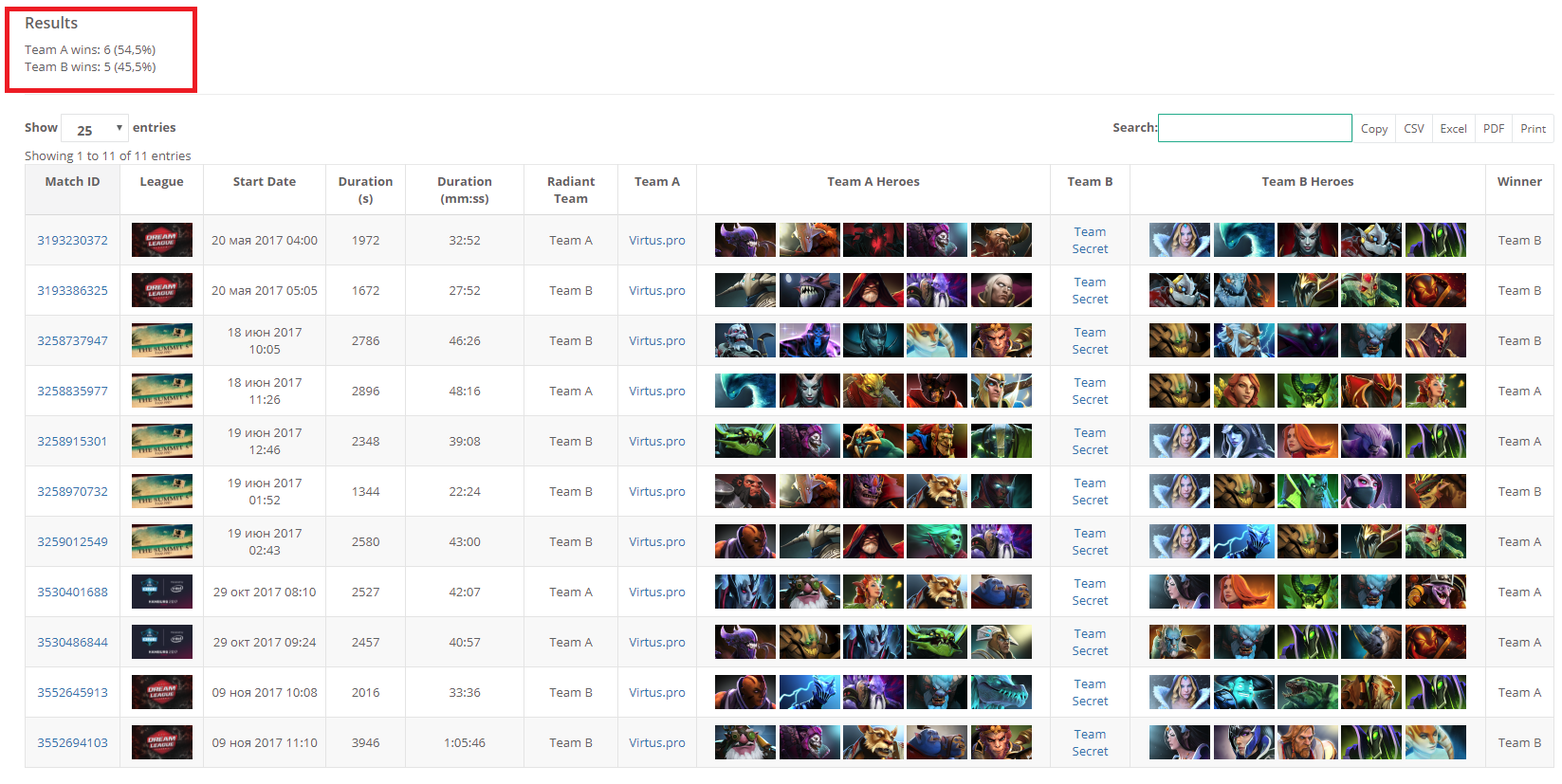Screen dimensions: 1562x784
Task: Click DreamLeague logo in match 3193230372 row
Action: pos(162,240)
